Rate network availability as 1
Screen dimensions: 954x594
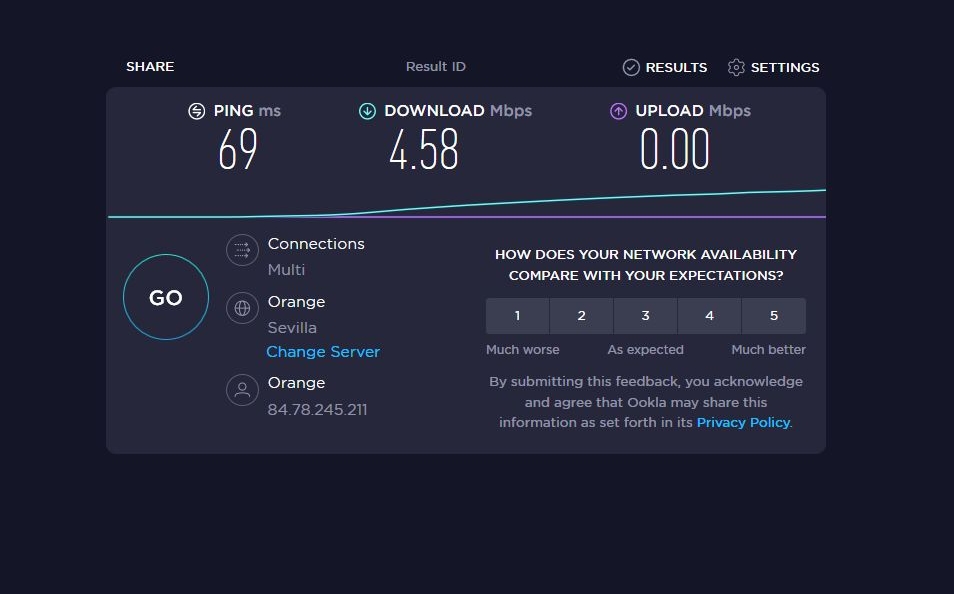click(x=518, y=316)
